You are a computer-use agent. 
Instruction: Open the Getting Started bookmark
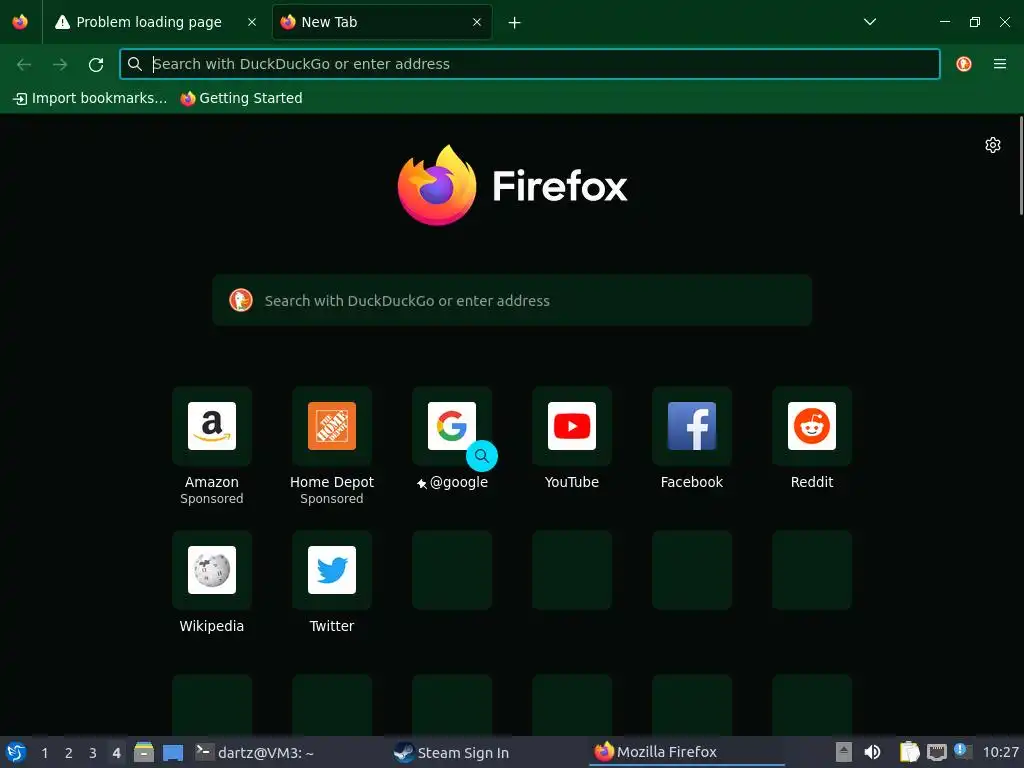pos(242,98)
